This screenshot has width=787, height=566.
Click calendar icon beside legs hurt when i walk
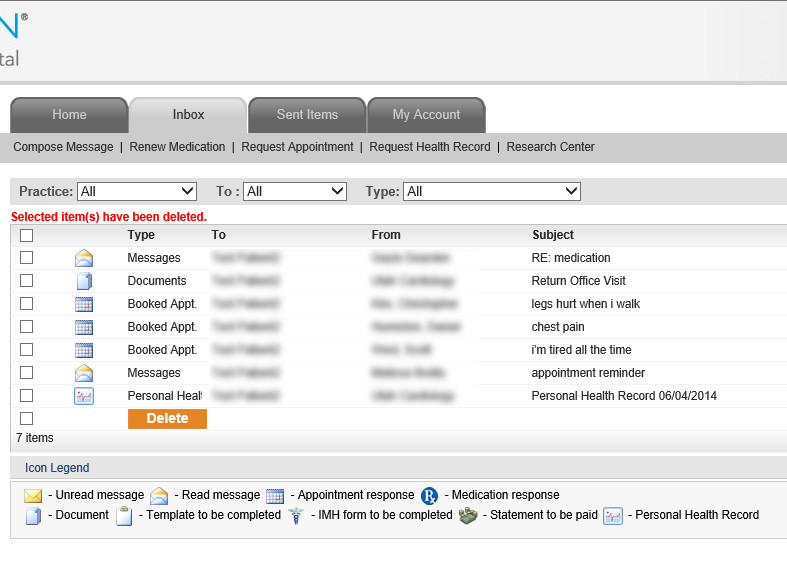[x=84, y=304]
